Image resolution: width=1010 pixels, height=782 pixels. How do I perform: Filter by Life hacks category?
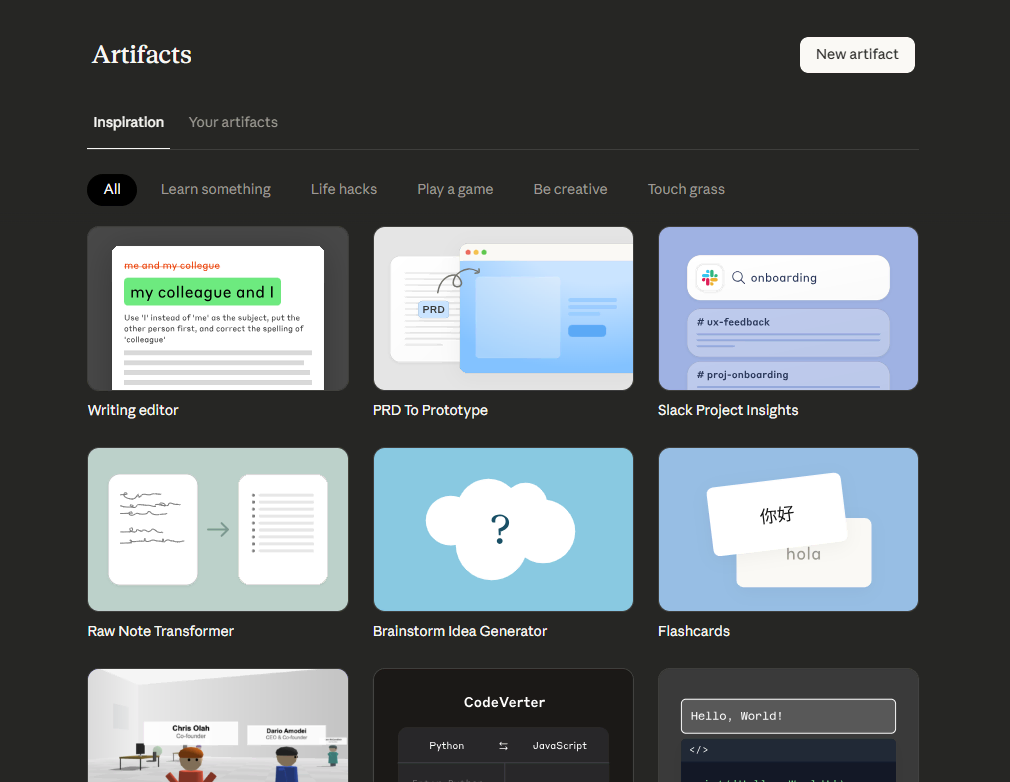coord(344,189)
